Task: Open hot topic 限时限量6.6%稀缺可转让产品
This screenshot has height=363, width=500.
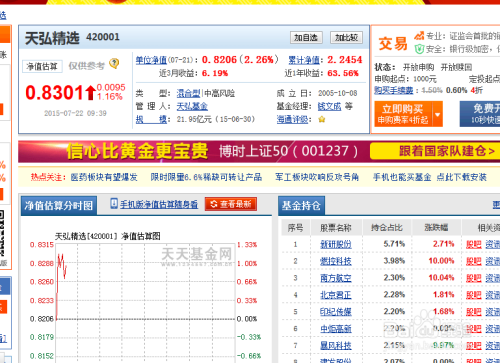Action: coord(206,177)
